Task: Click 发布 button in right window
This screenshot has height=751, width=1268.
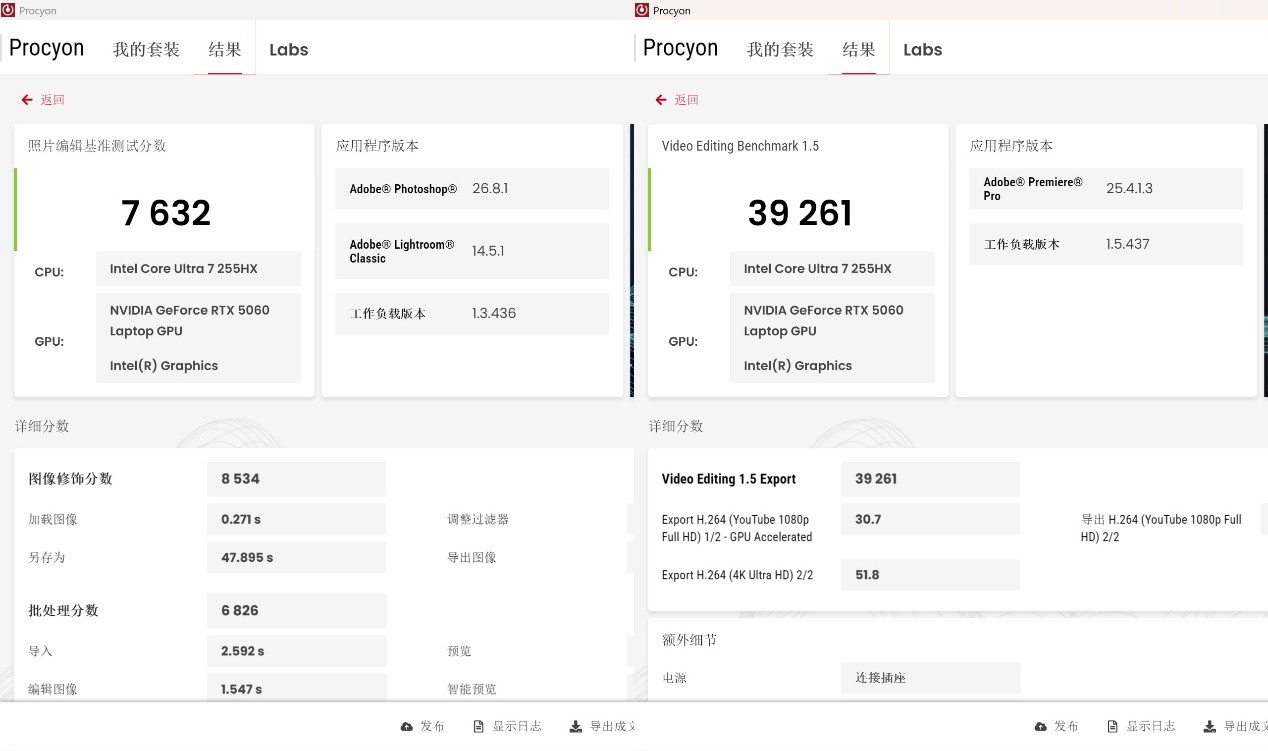Action: pos(1057,726)
